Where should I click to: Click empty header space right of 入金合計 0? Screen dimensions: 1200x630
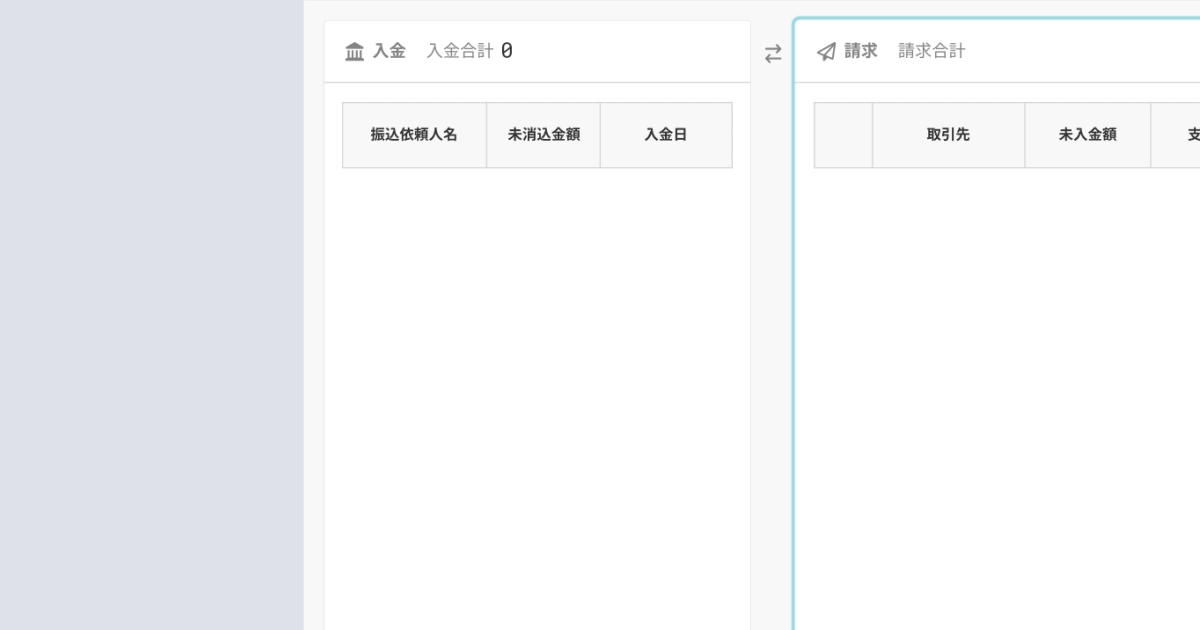[x=630, y=51]
